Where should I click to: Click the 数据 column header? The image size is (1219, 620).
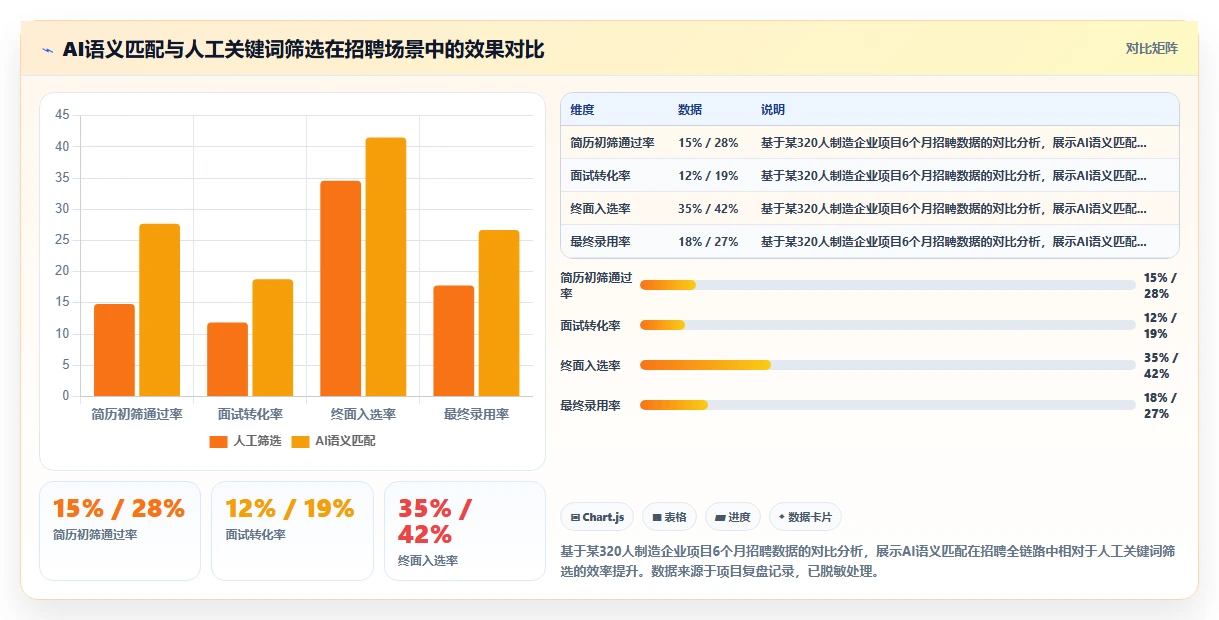(690, 110)
